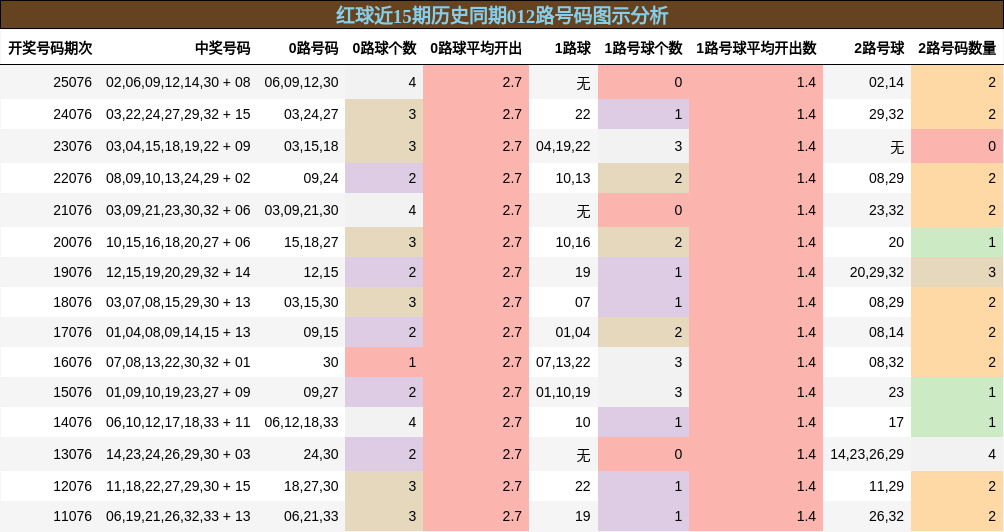Click winning numbers 01,09,10,19,23,27 + 09
The width and height of the screenshot is (1004, 532).
(x=178, y=392)
